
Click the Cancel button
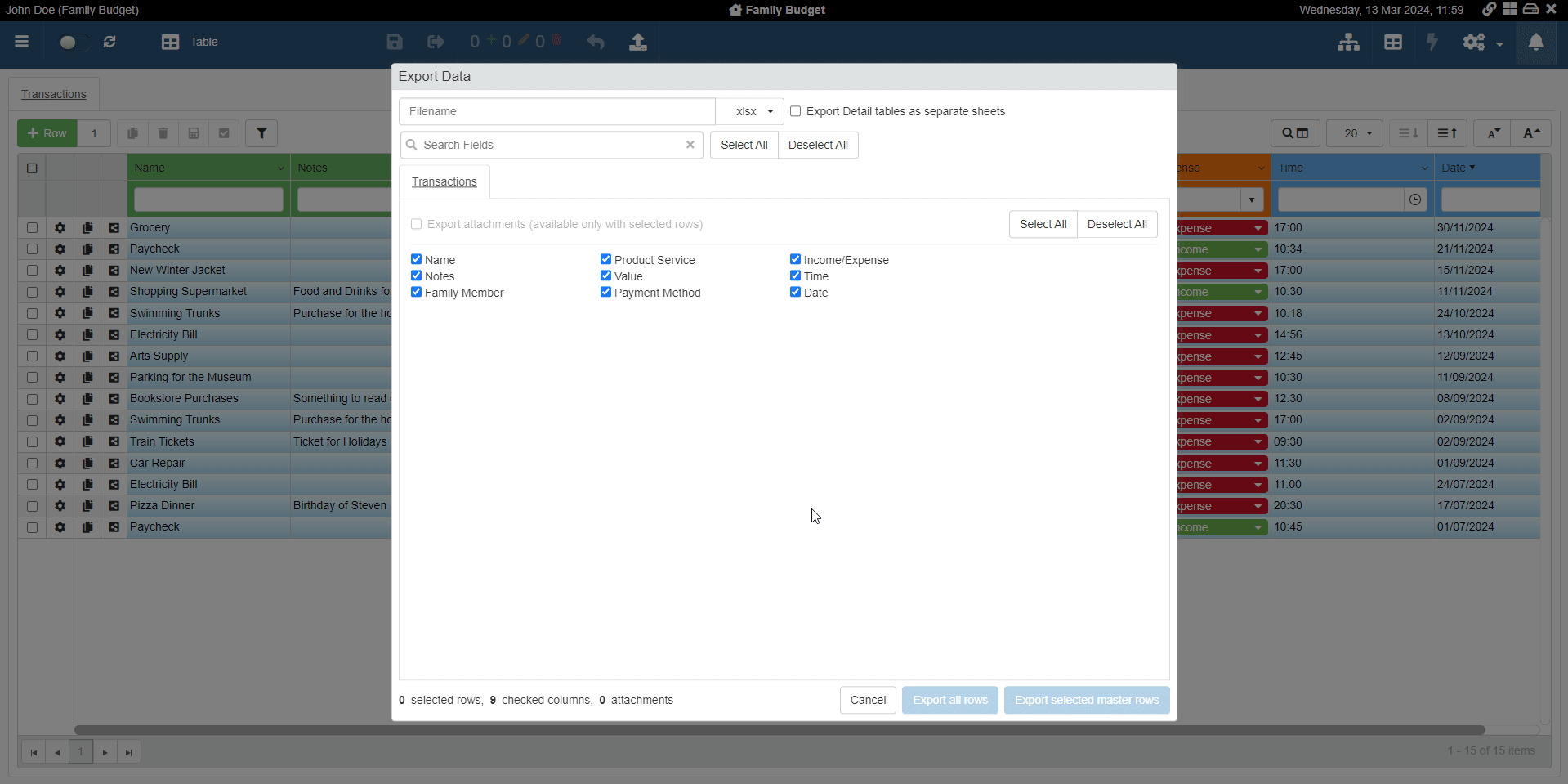tap(867, 700)
